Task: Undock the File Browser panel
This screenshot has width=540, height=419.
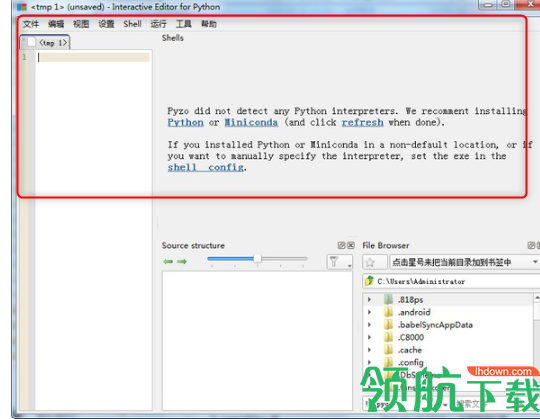Action: [531, 245]
